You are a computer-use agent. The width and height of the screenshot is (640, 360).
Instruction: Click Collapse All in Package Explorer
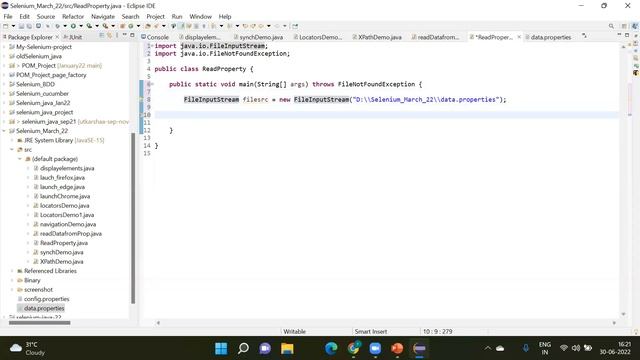[x=102, y=36]
